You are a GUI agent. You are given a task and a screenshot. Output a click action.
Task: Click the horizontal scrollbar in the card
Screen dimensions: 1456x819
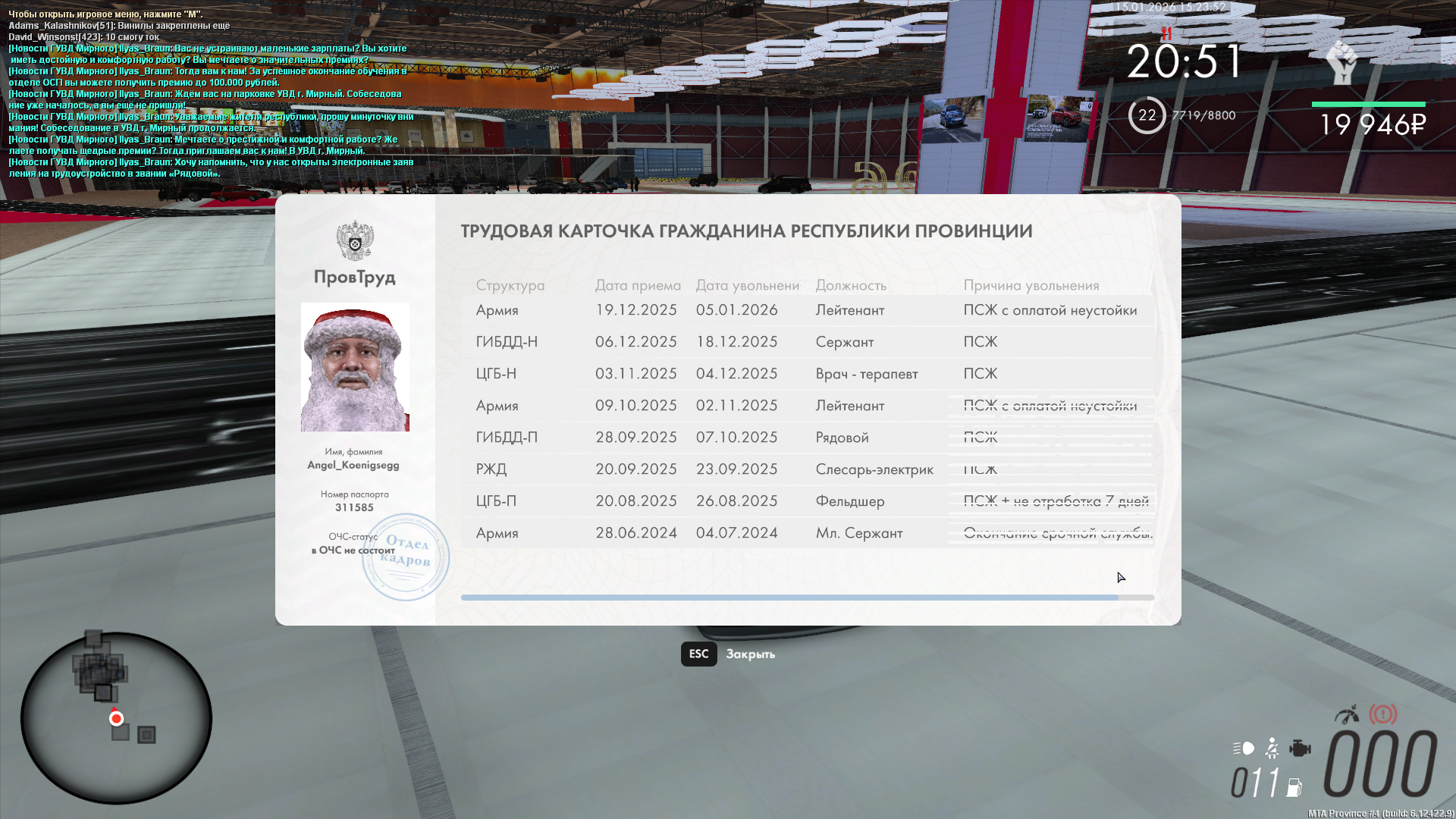coord(789,598)
